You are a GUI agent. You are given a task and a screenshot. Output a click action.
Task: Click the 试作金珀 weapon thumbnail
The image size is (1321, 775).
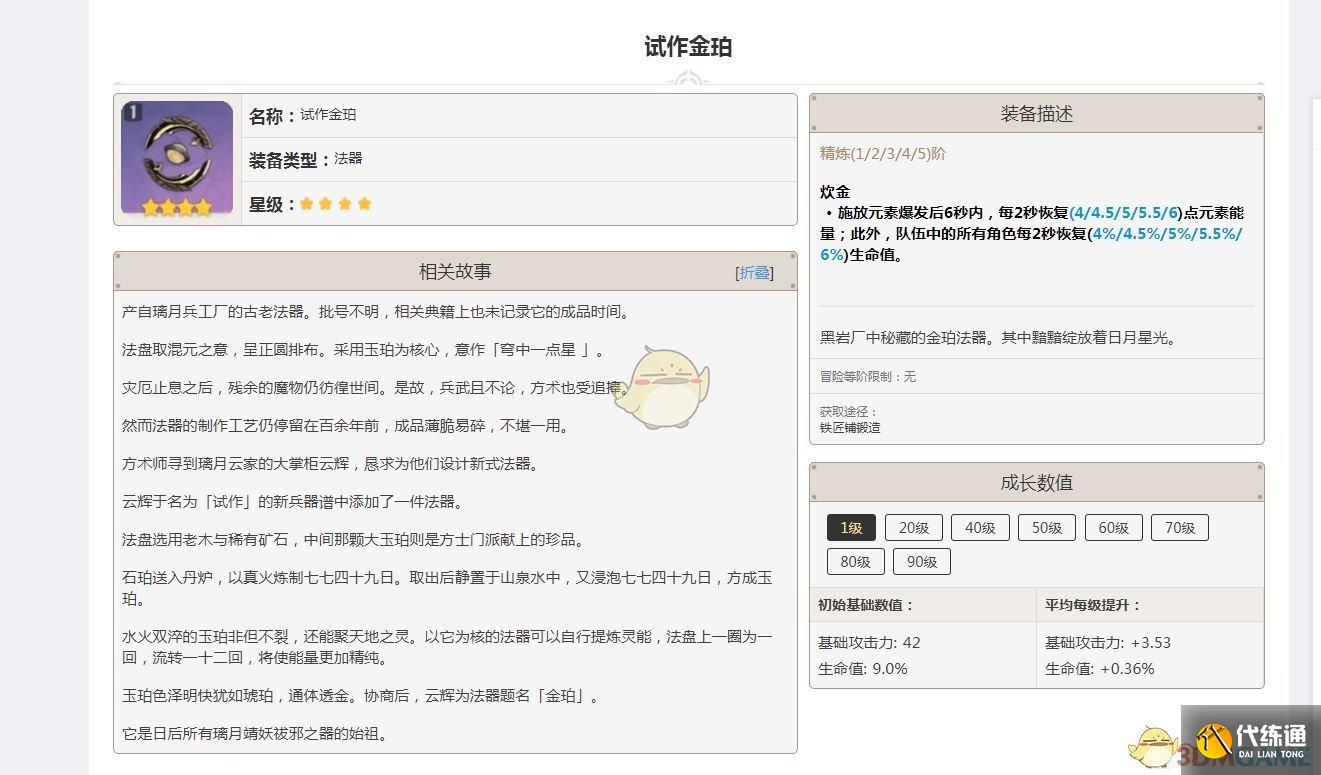[177, 157]
